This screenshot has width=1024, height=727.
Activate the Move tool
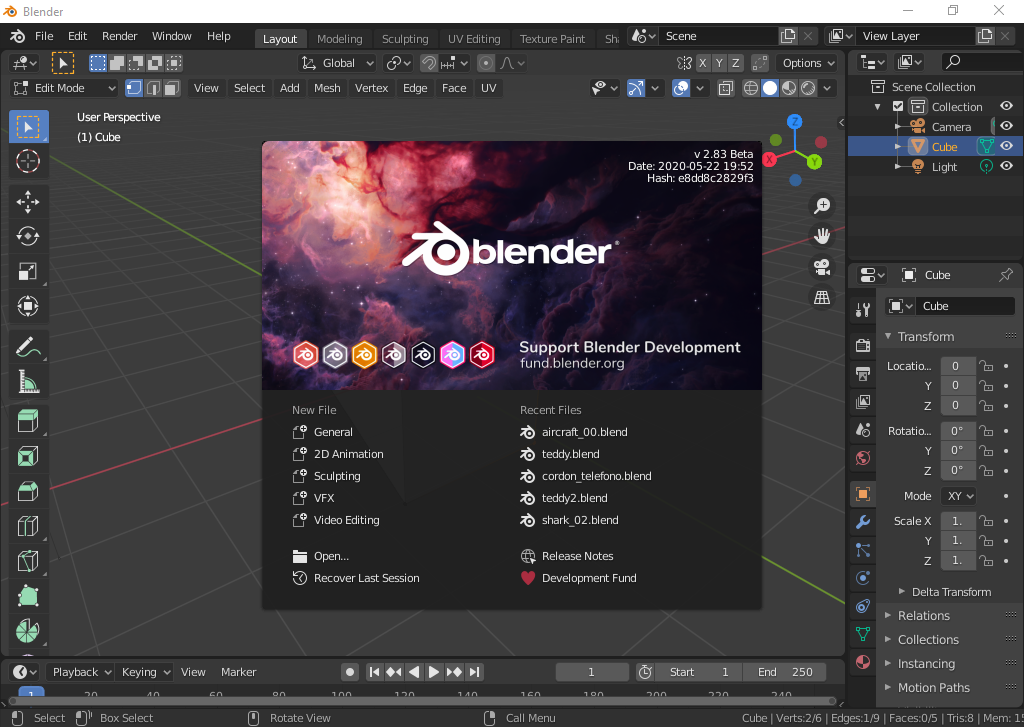[27, 202]
